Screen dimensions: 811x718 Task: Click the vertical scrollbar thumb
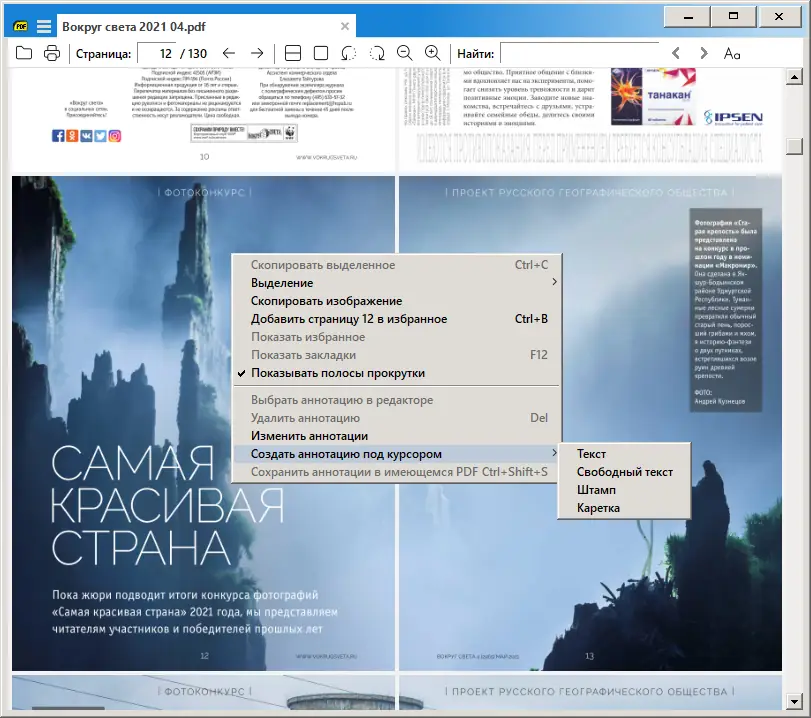pos(794,146)
